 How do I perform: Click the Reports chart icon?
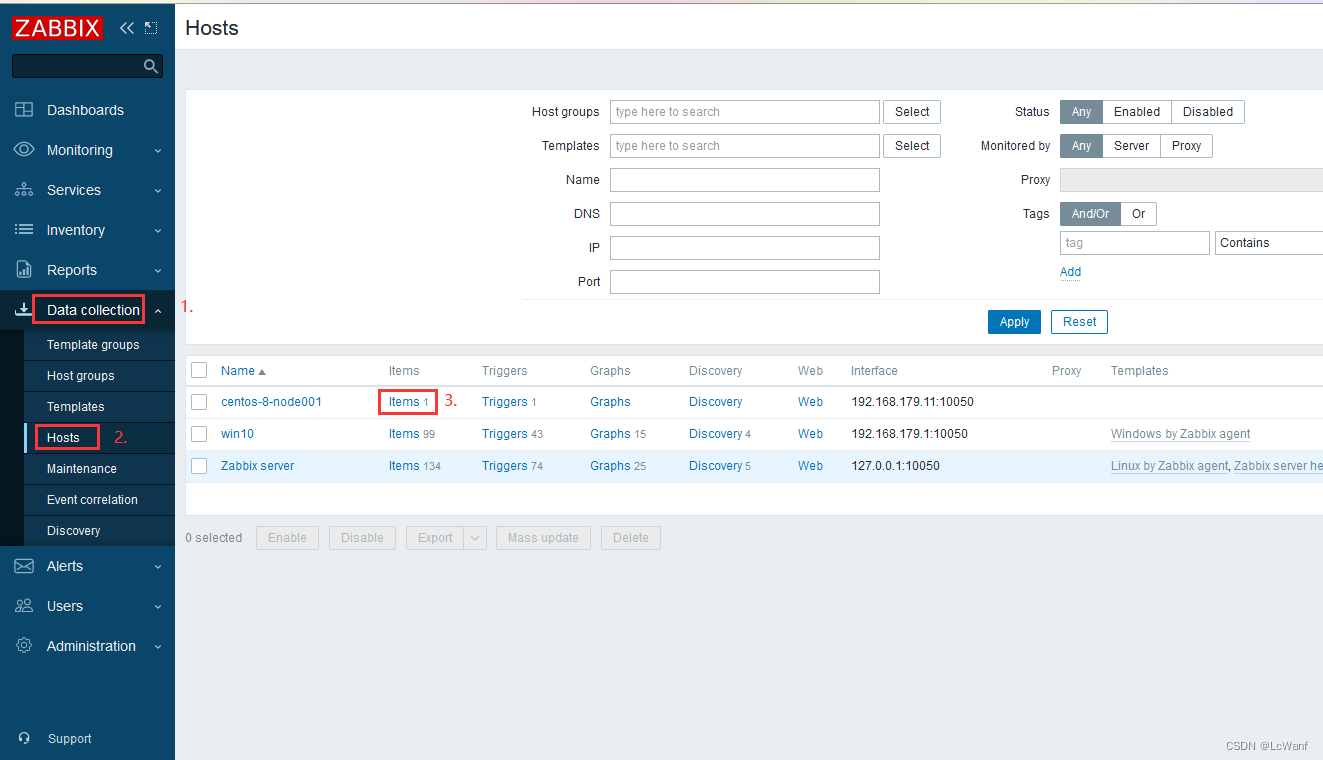(24, 270)
